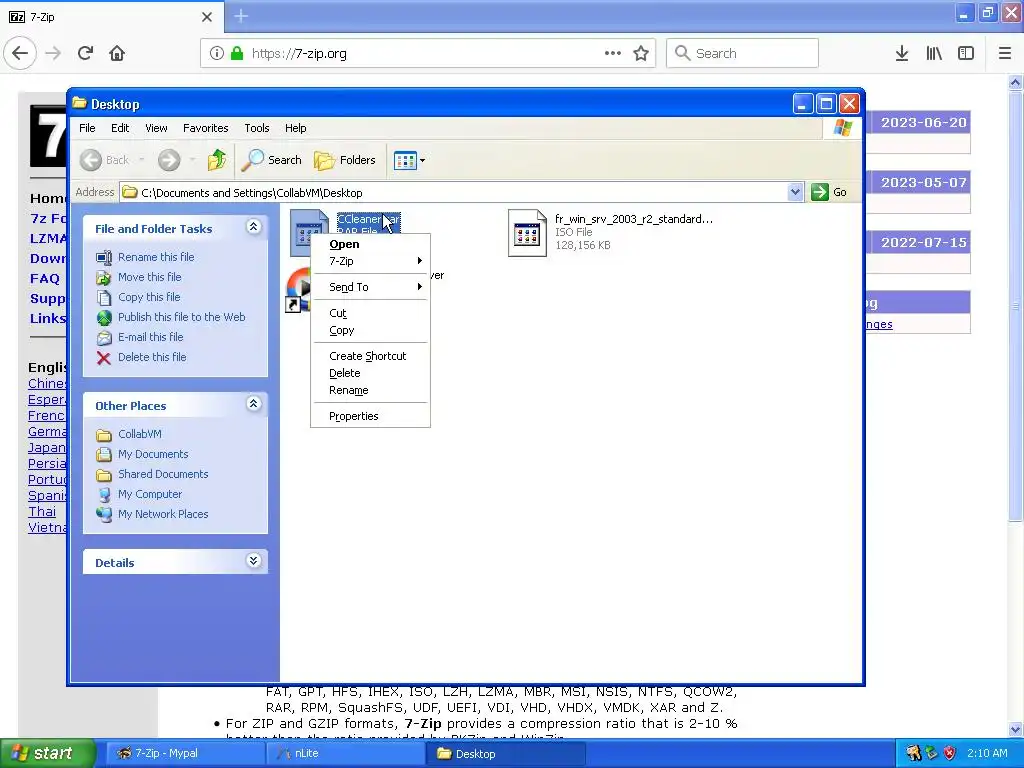
Task: Collapse File and Folder Tasks panel
Action: pyautogui.click(x=253, y=227)
